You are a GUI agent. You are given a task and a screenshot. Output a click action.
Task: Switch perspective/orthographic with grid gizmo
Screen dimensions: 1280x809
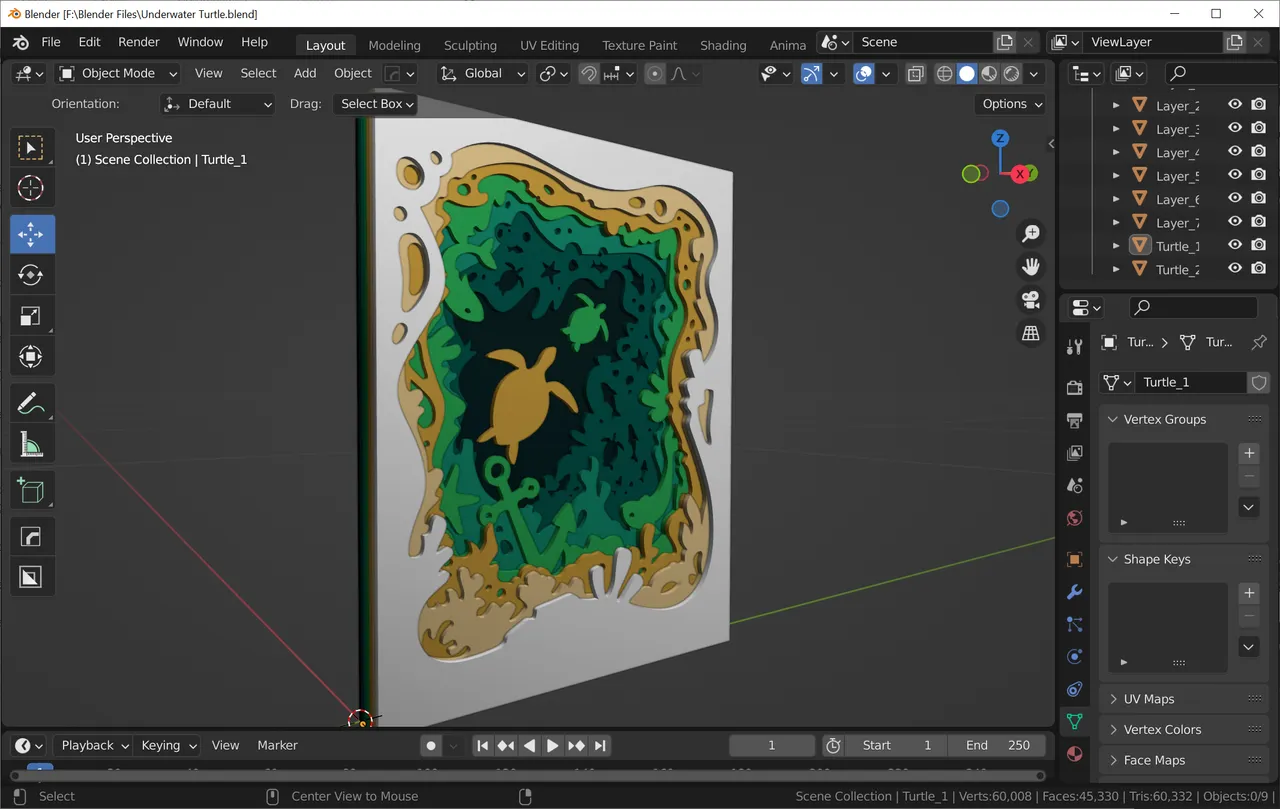[1030, 333]
